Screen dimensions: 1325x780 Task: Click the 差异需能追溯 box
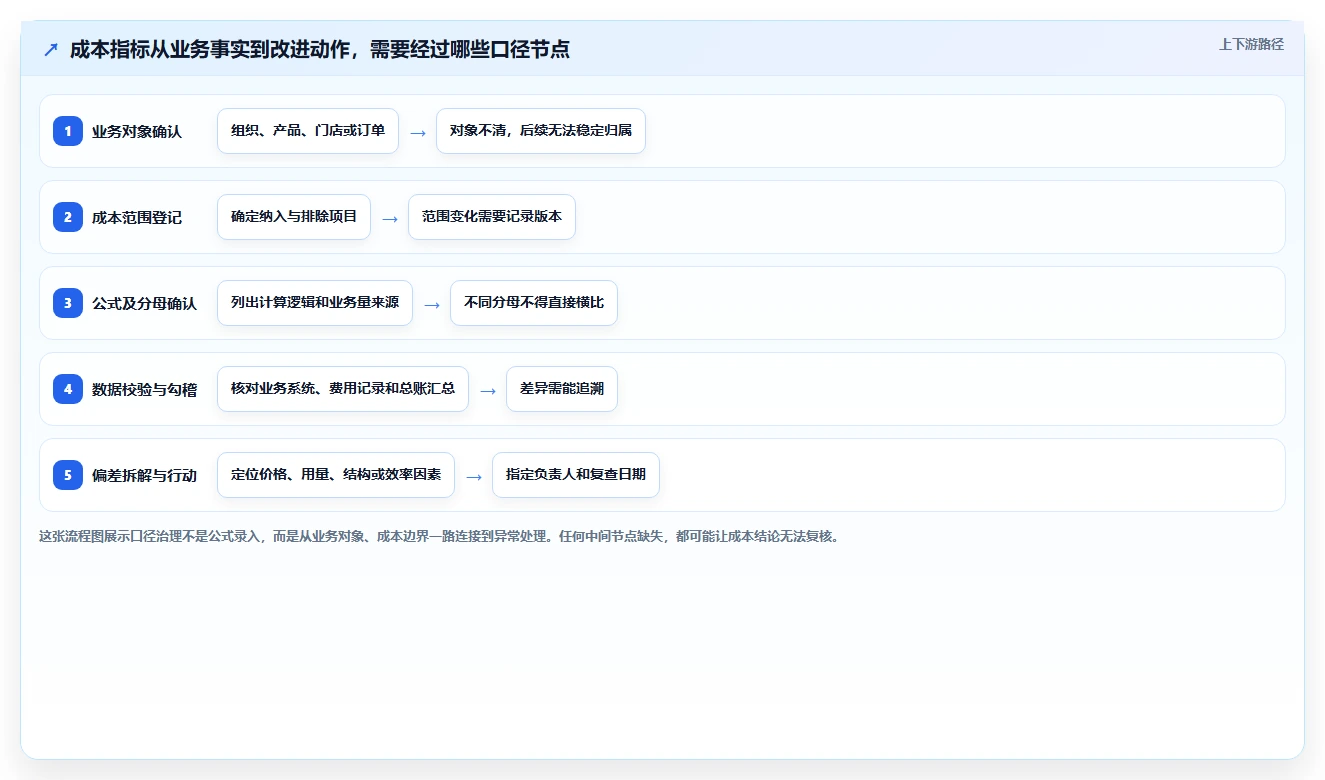coord(562,389)
